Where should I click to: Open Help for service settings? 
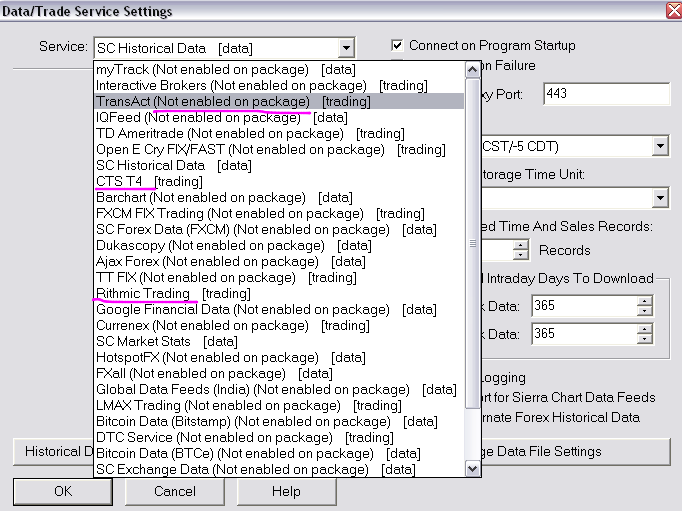pos(286,491)
